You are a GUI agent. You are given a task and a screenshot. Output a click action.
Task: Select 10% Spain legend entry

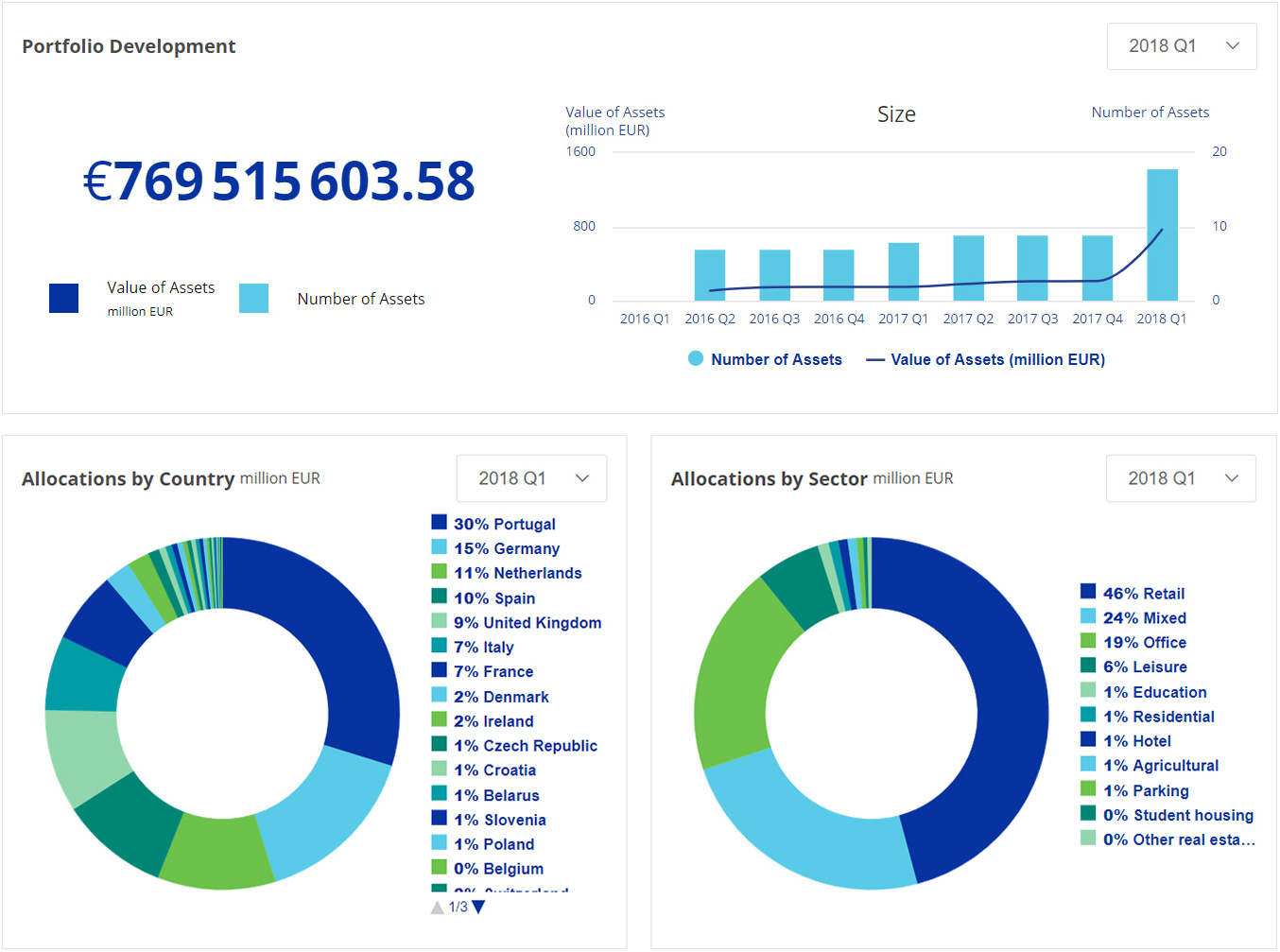[483, 597]
